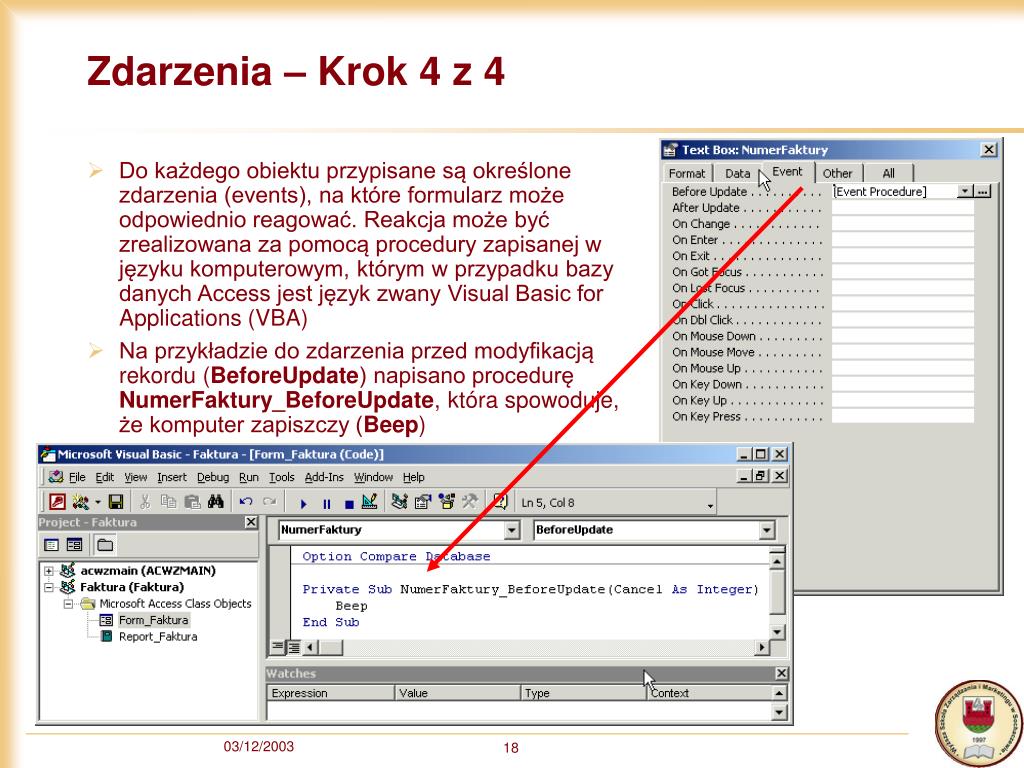Open the Tools menu
Viewport: 1024px width, 768px height.
[281, 477]
